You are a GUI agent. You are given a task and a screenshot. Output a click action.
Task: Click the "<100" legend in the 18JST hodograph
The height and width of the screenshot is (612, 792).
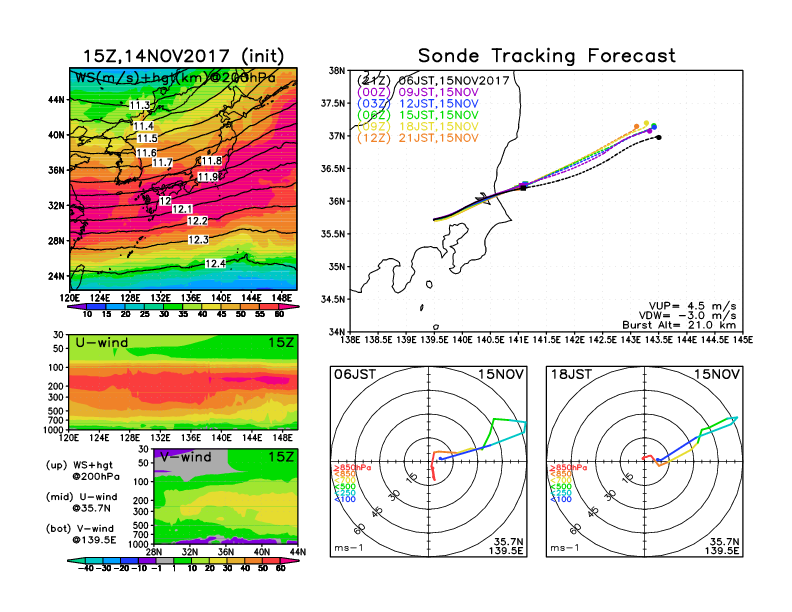point(561,499)
